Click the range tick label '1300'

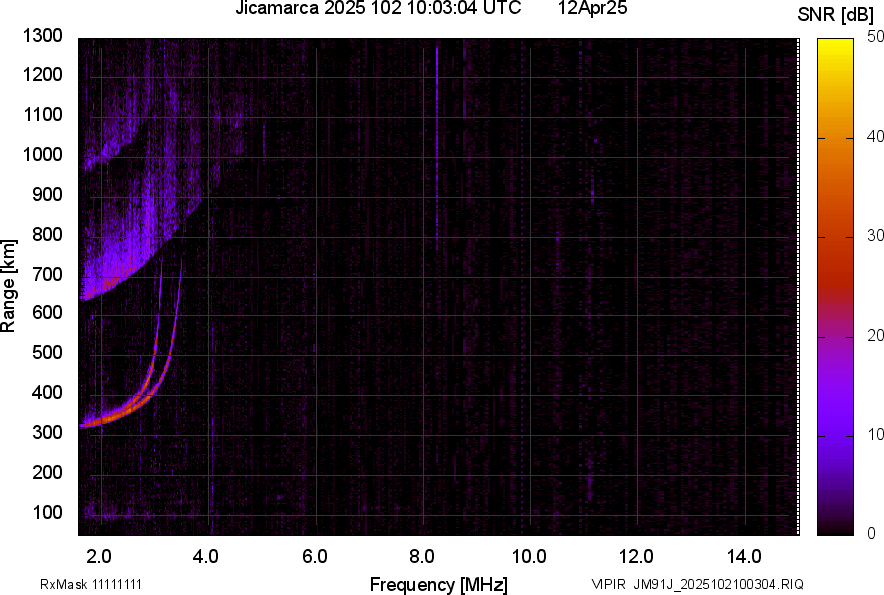tap(42, 36)
